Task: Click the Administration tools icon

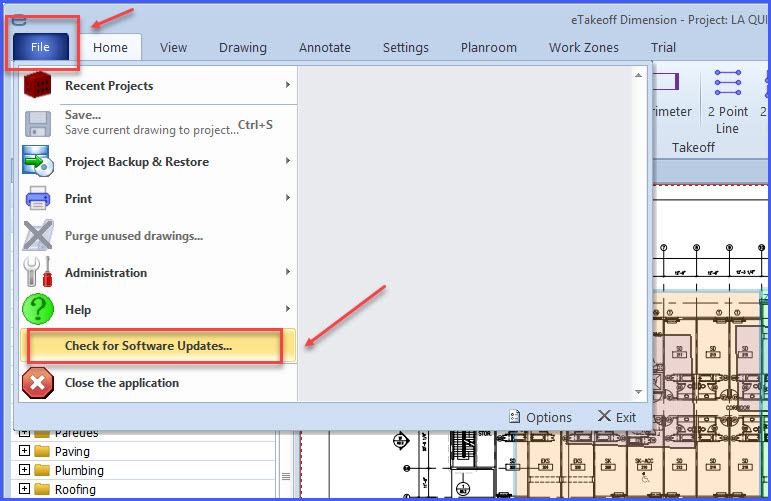Action: click(37, 272)
